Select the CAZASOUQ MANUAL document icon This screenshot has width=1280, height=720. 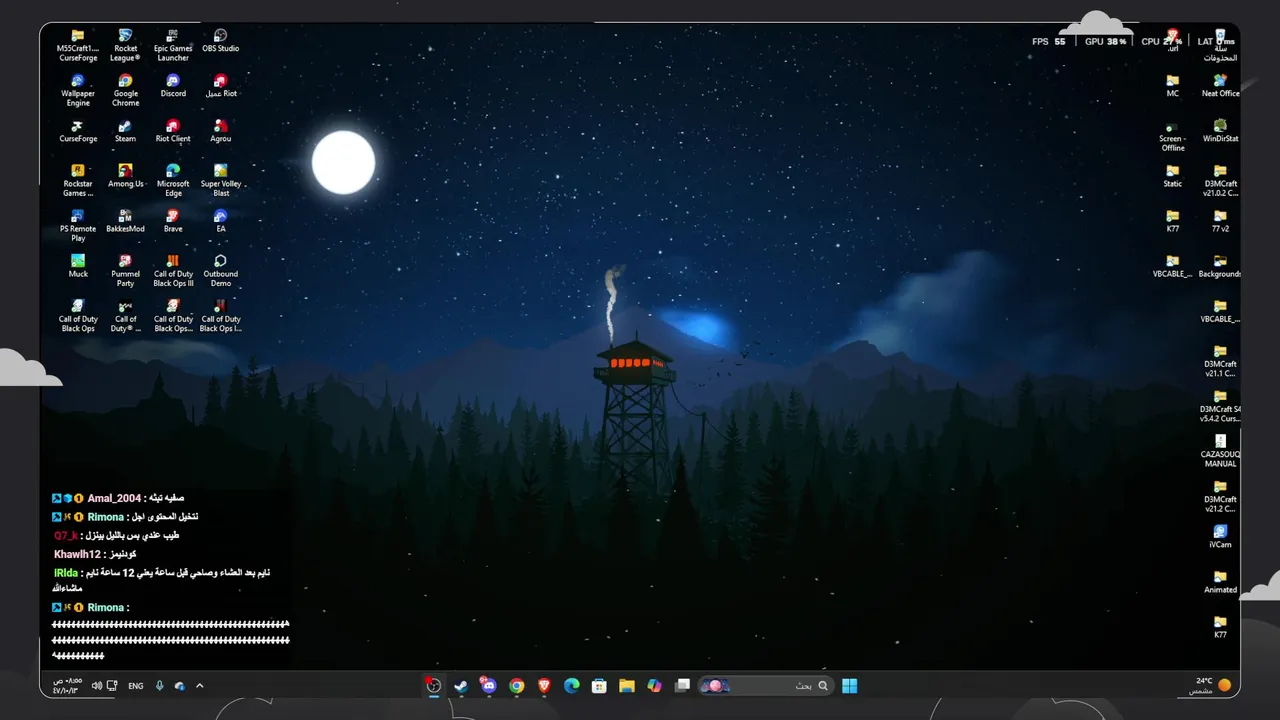point(1220,450)
